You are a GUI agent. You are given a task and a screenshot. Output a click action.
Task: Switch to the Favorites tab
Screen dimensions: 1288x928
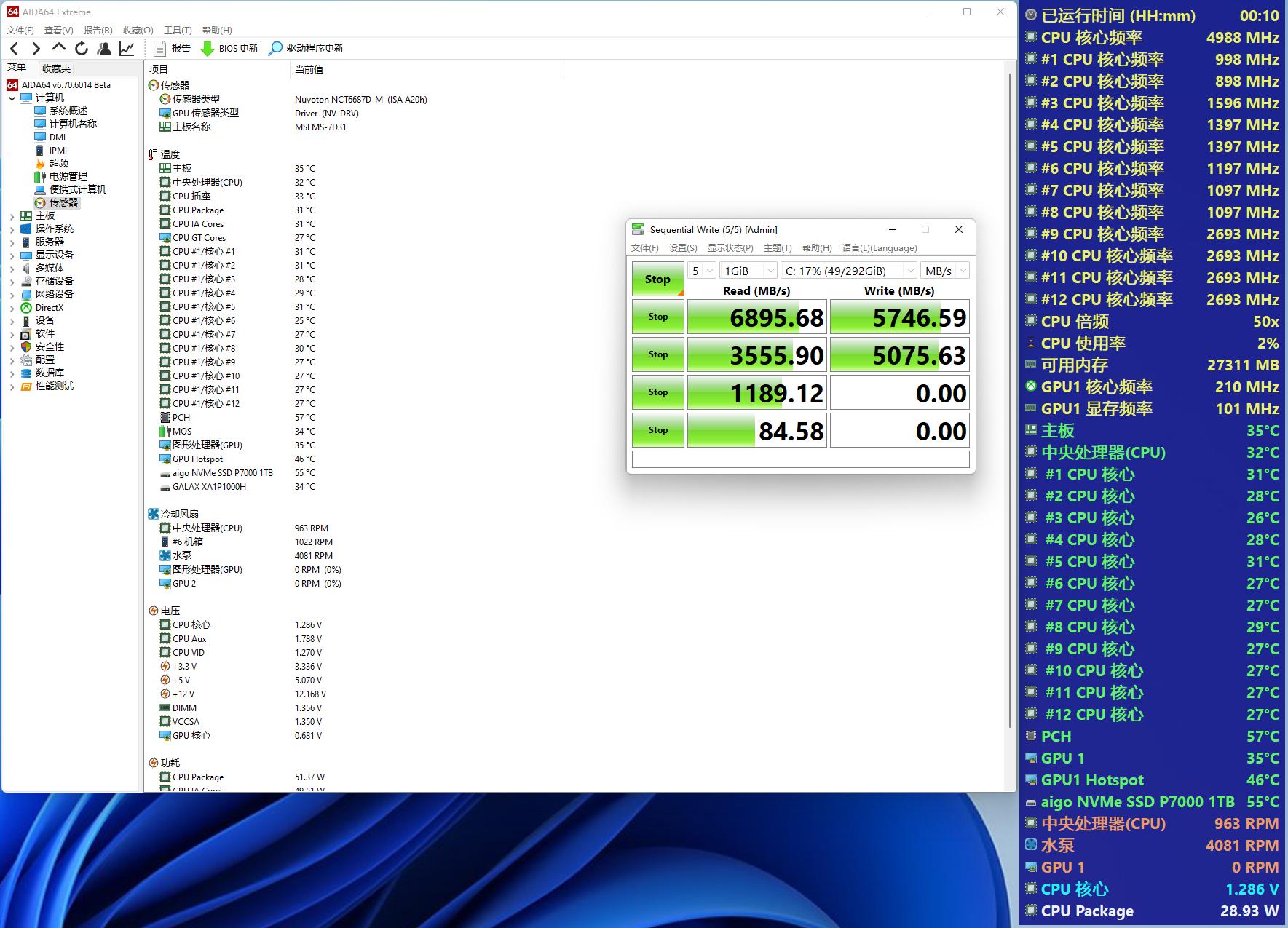coord(56,68)
